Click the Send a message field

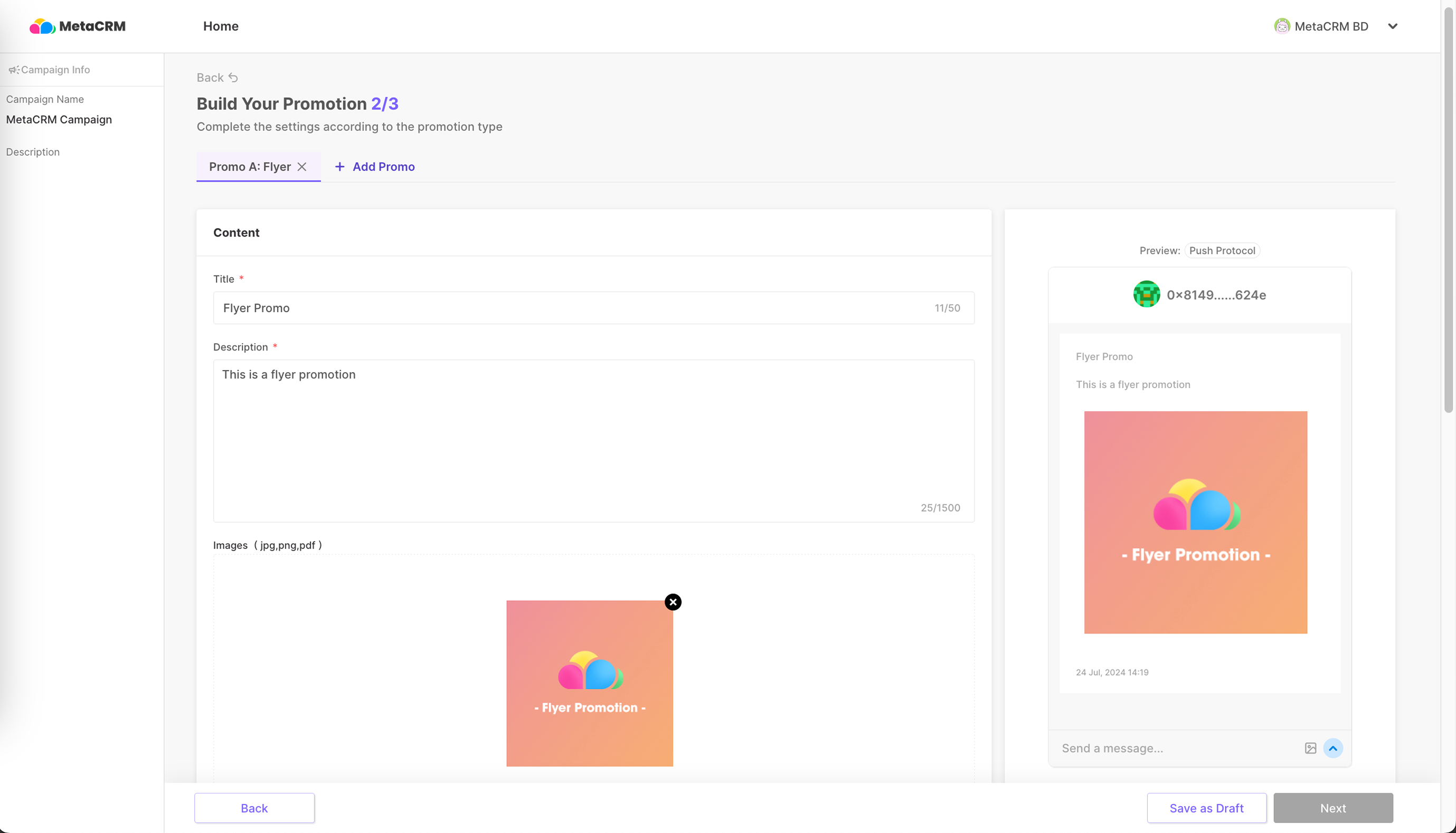coord(1173,749)
